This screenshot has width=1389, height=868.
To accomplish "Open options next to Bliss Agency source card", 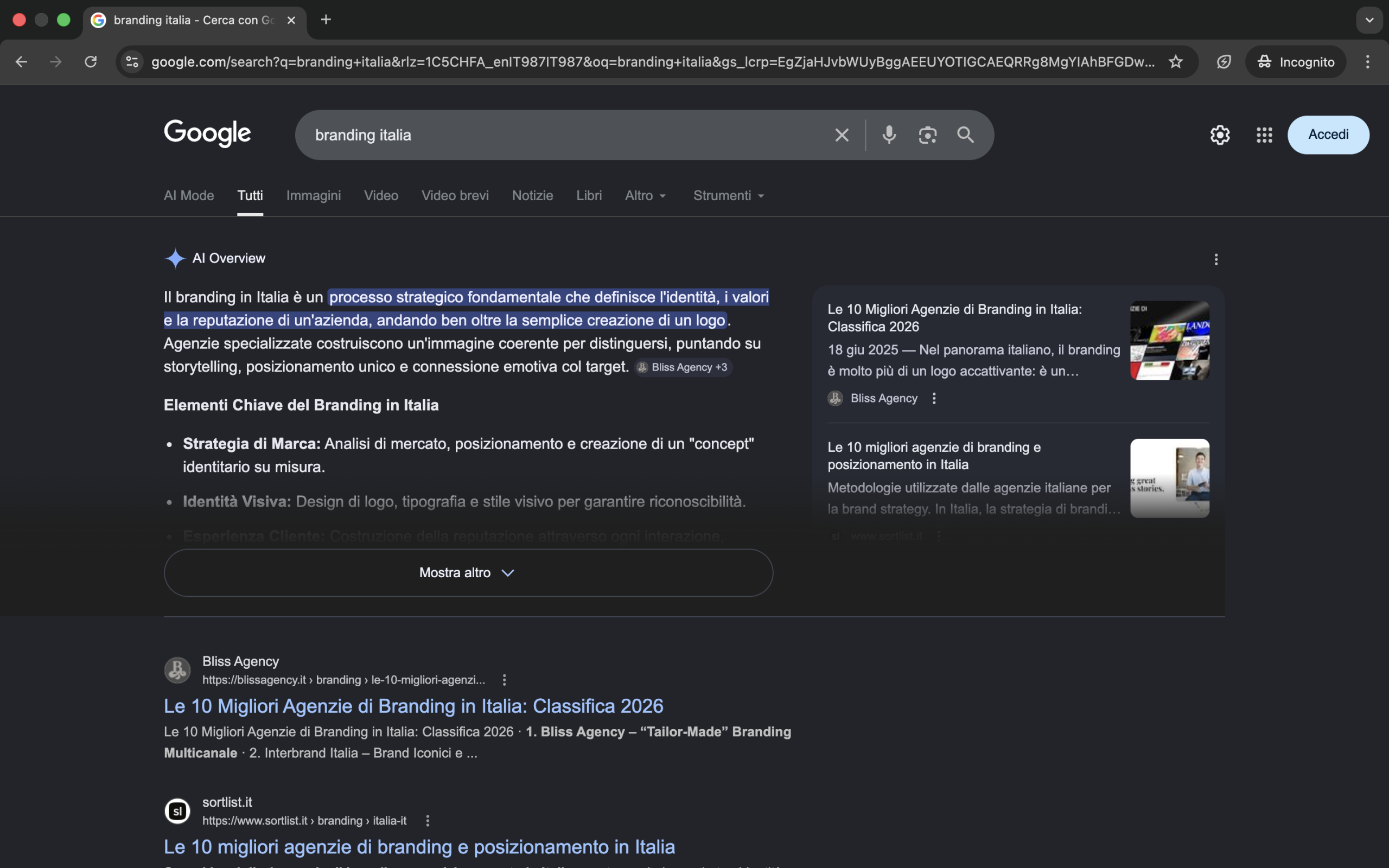I will pyautogui.click(x=934, y=398).
